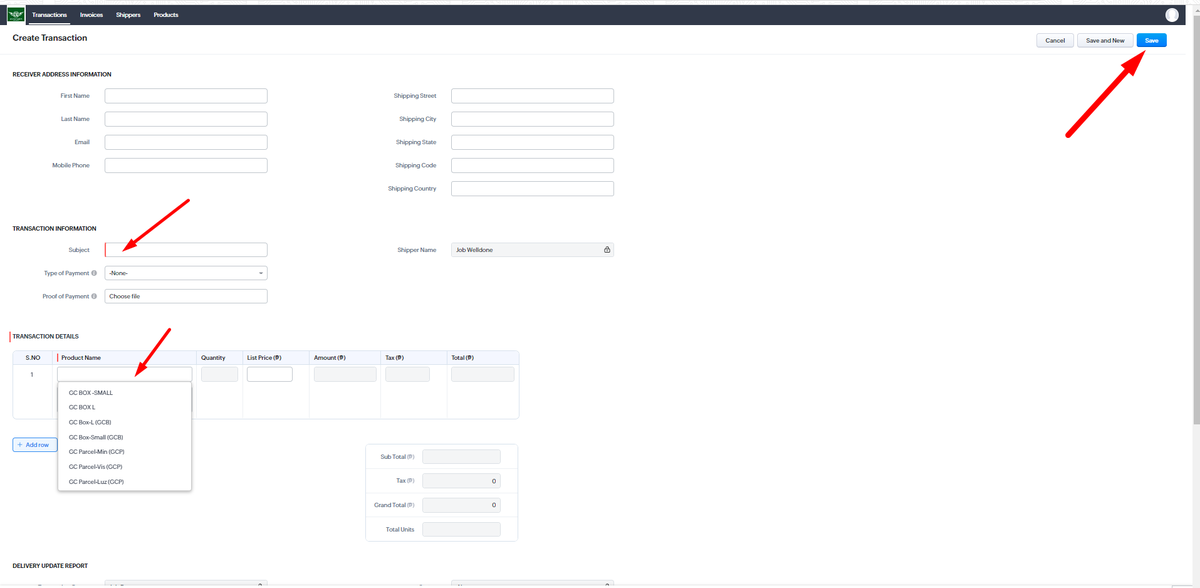Click the TRANSACTION INFORMATION heading
1200x588 pixels.
tap(54, 229)
